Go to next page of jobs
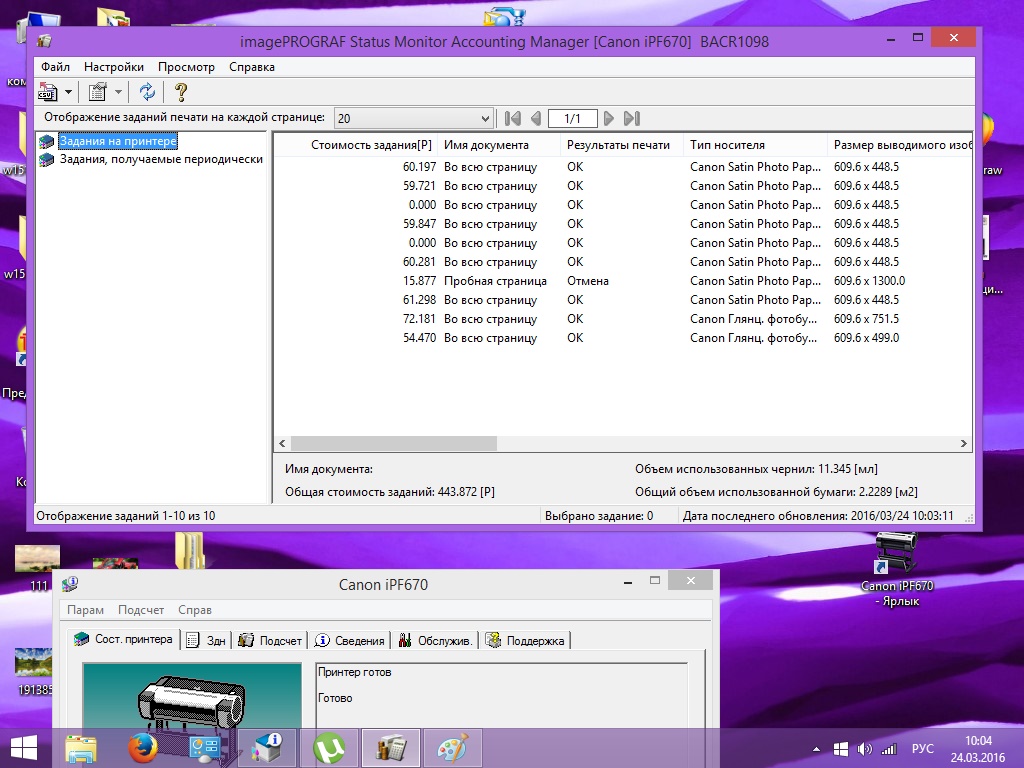Viewport: 1024px width, 768px height. pyautogui.click(x=609, y=118)
